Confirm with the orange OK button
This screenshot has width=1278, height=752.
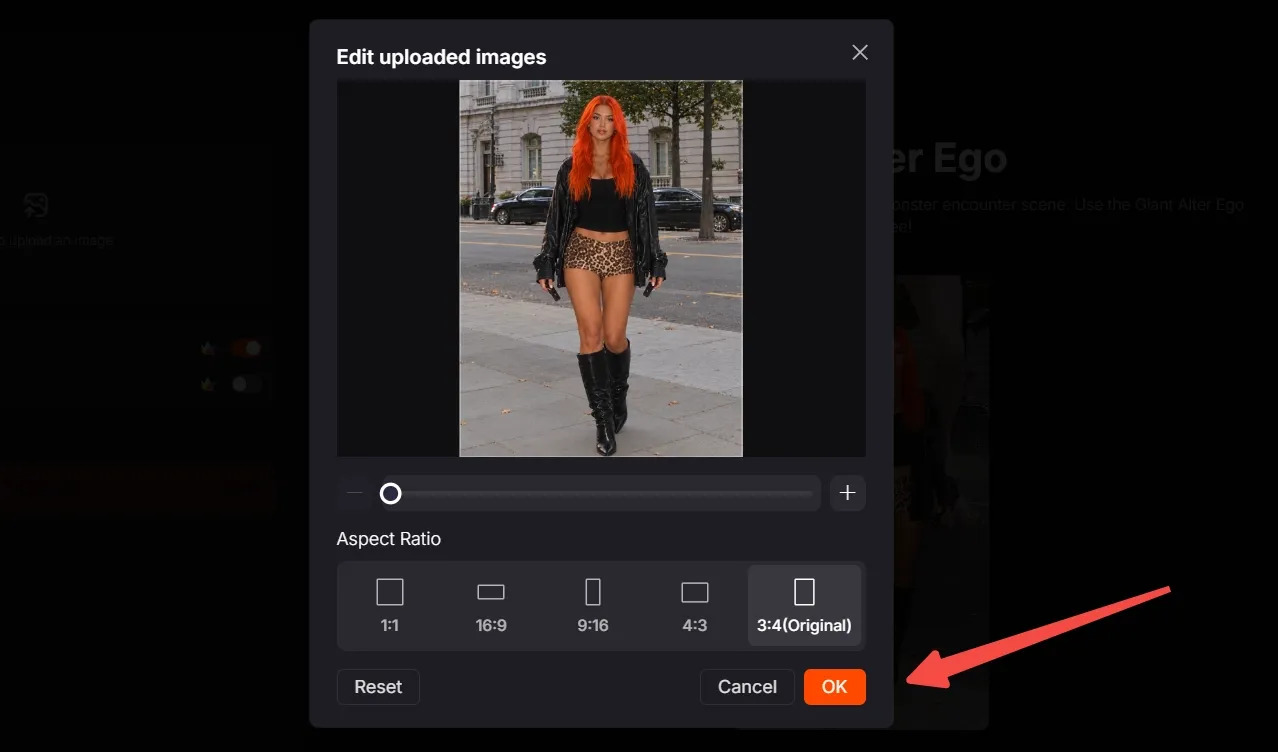[835, 687]
